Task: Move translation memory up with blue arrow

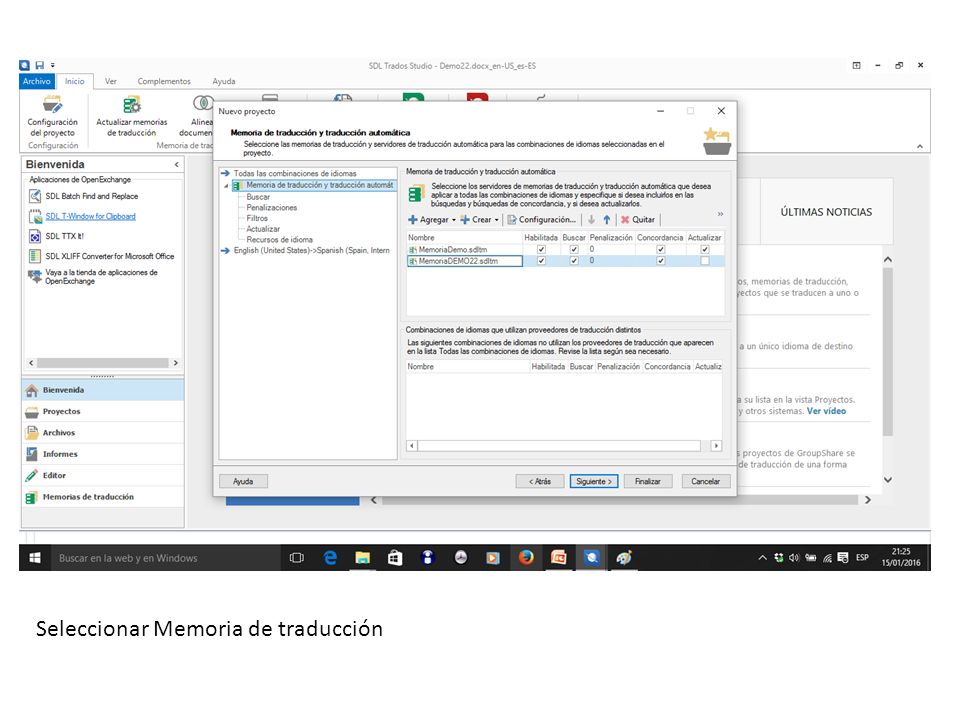Action: point(607,220)
